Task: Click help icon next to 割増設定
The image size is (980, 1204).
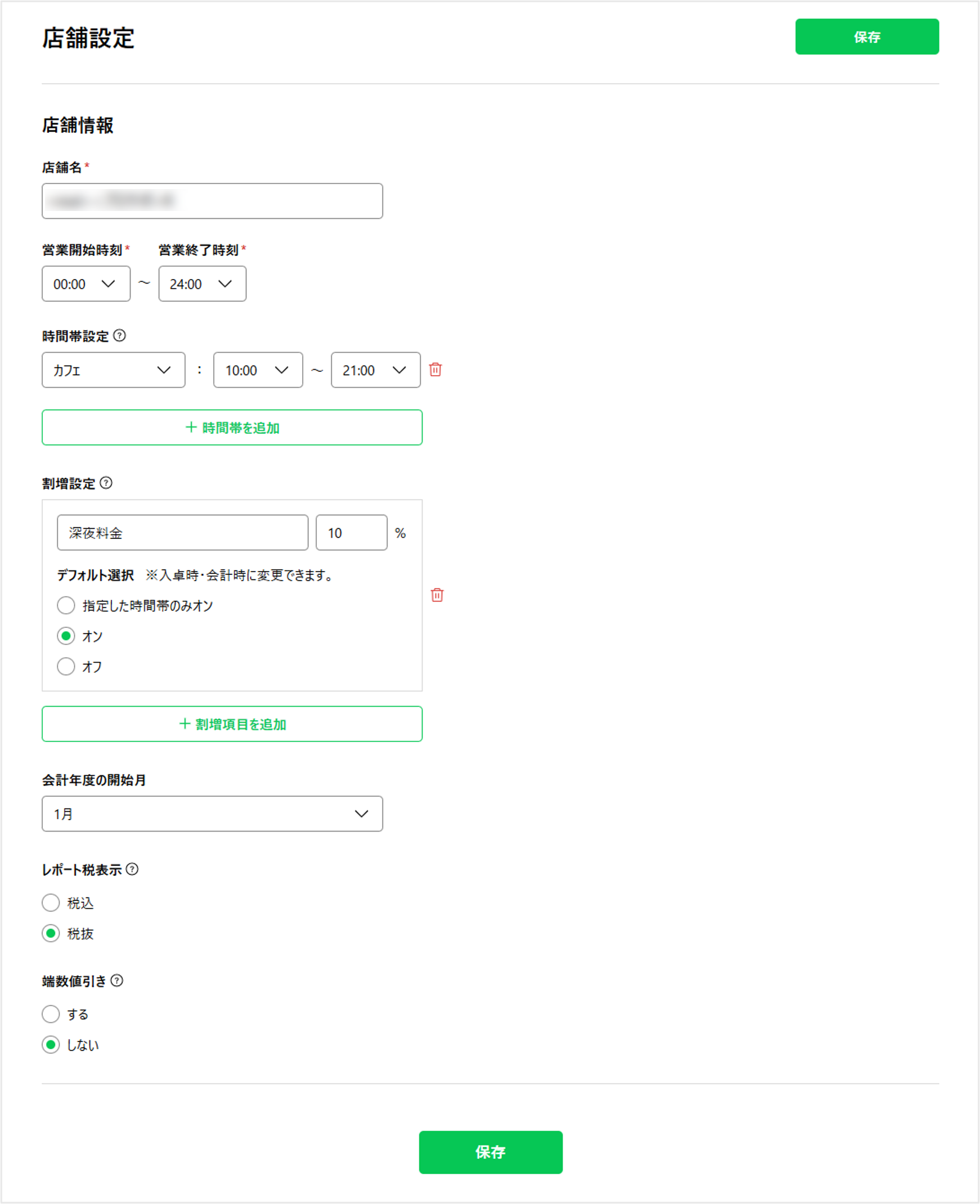Action: pos(106,483)
